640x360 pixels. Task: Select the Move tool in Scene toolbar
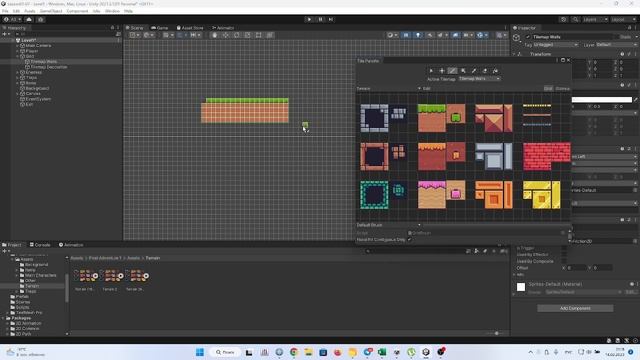(x=226, y=35)
